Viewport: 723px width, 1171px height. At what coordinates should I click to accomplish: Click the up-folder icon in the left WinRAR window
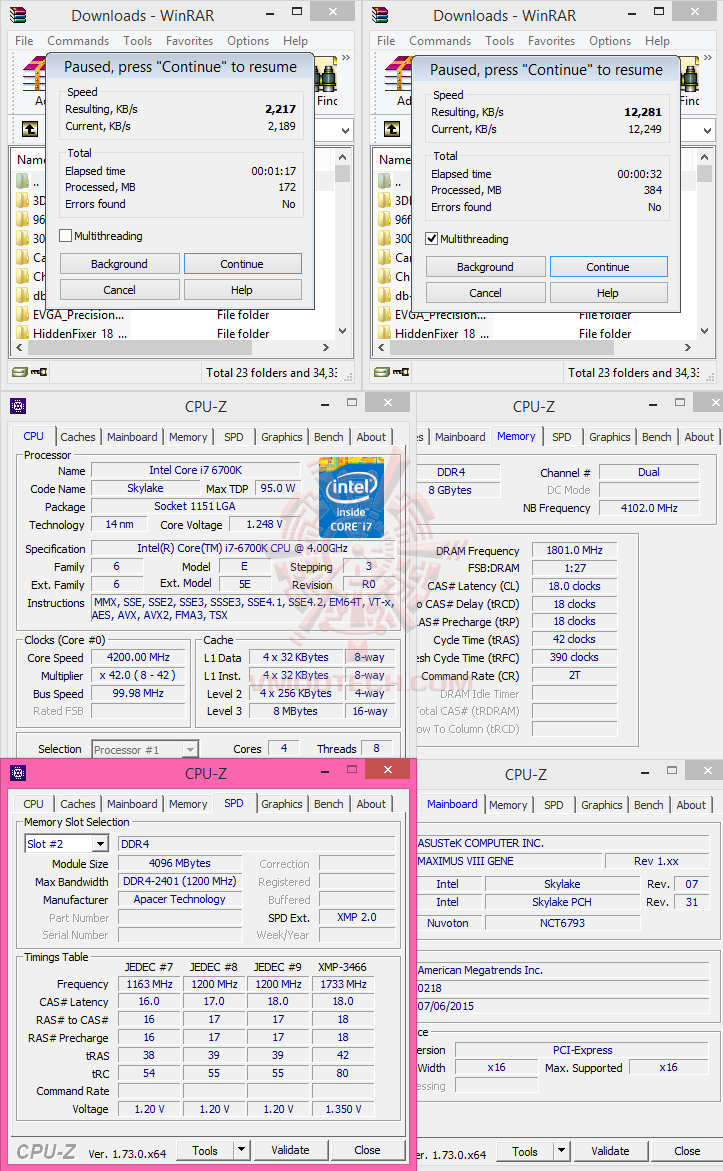click(30, 129)
